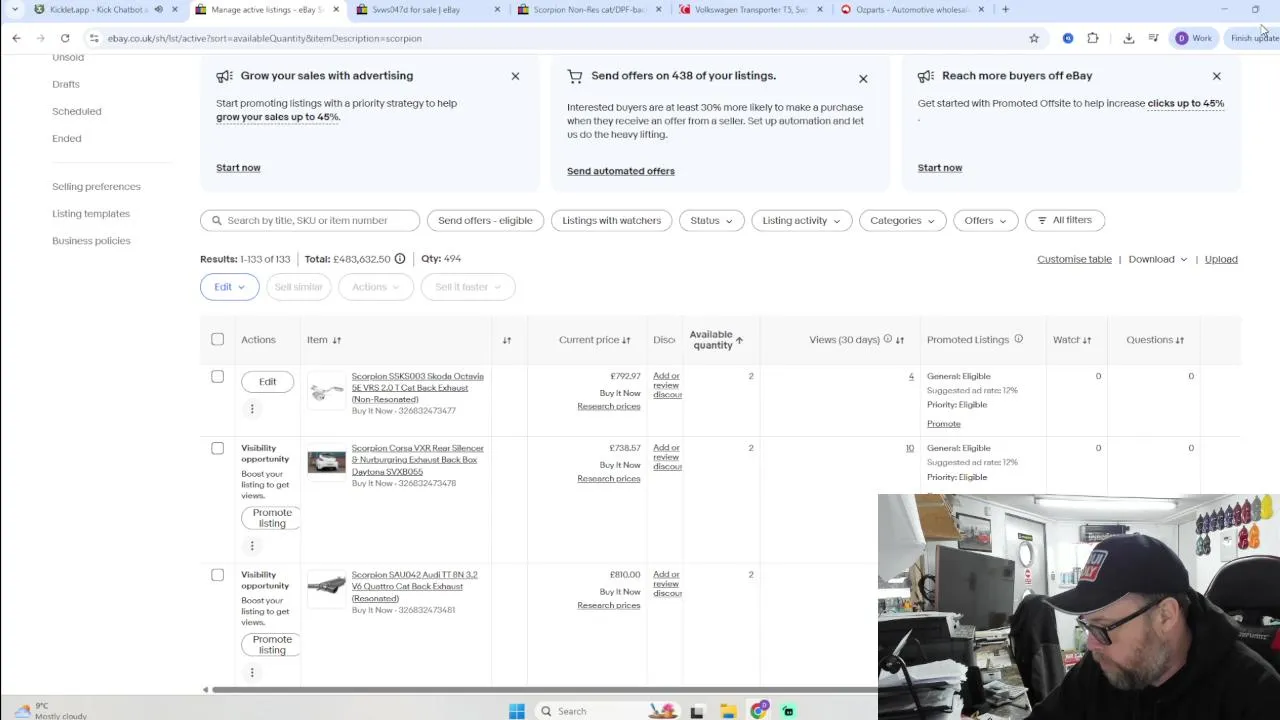Open the Work profile menu
The width and height of the screenshot is (1280, 720).
[x=1194, y=38]
